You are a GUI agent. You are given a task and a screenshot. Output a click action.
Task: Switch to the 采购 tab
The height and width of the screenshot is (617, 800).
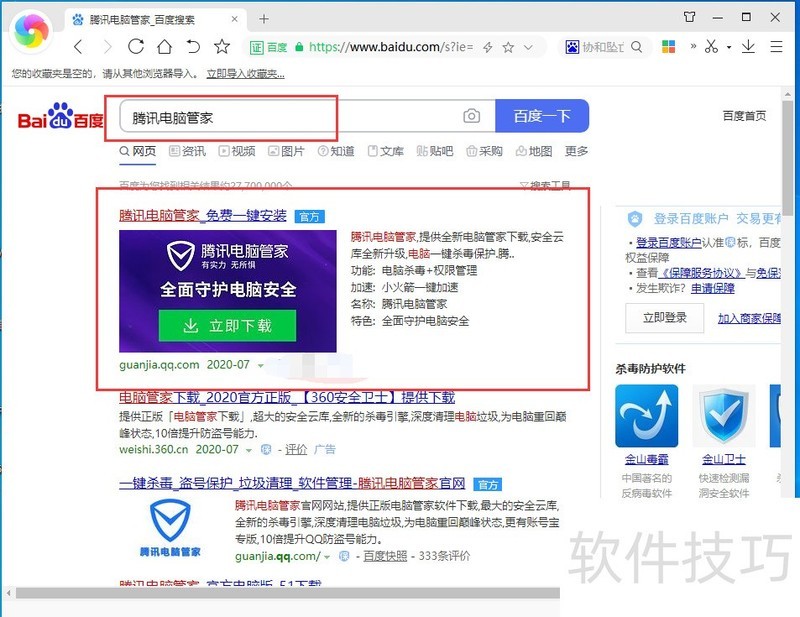coord(484,151)
